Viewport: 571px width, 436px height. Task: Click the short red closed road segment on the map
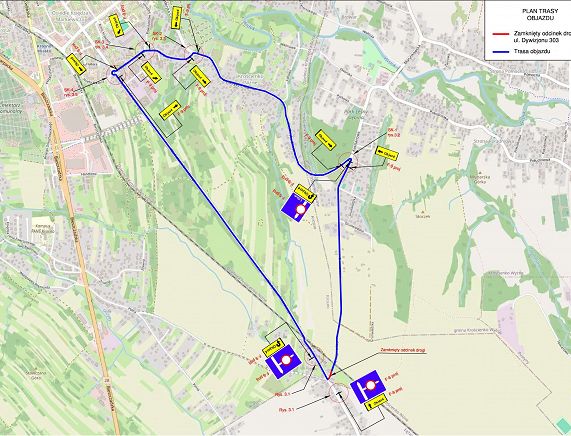click(x=330, y=374)
